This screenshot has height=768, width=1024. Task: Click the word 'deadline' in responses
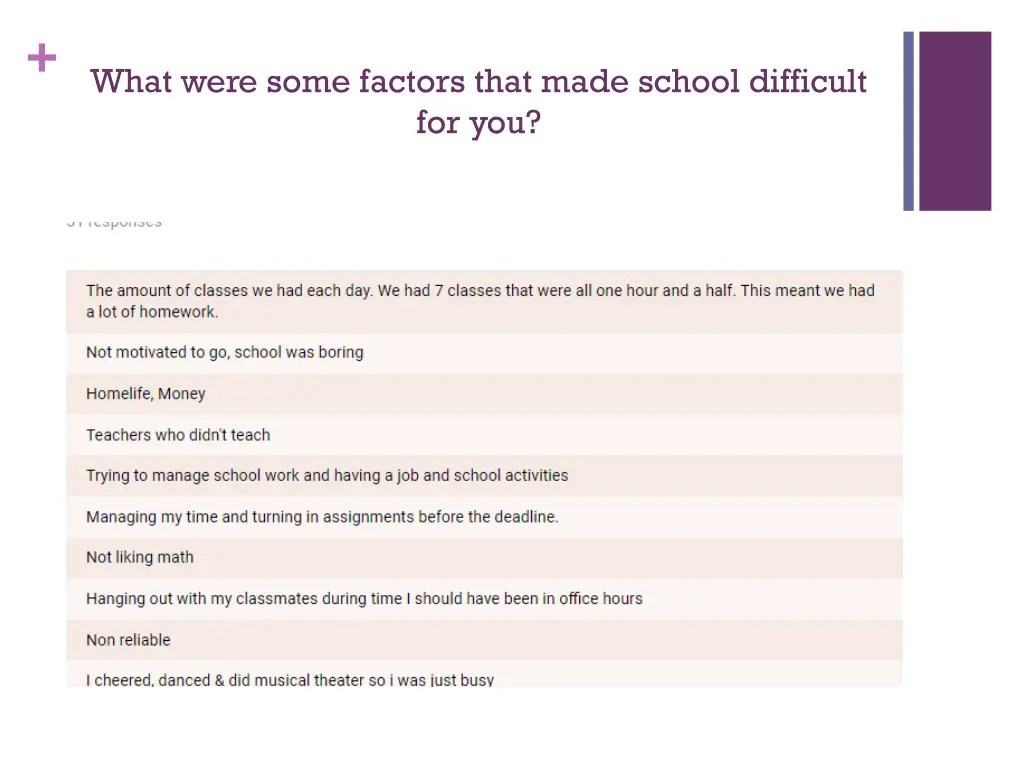tap(525, 517)
